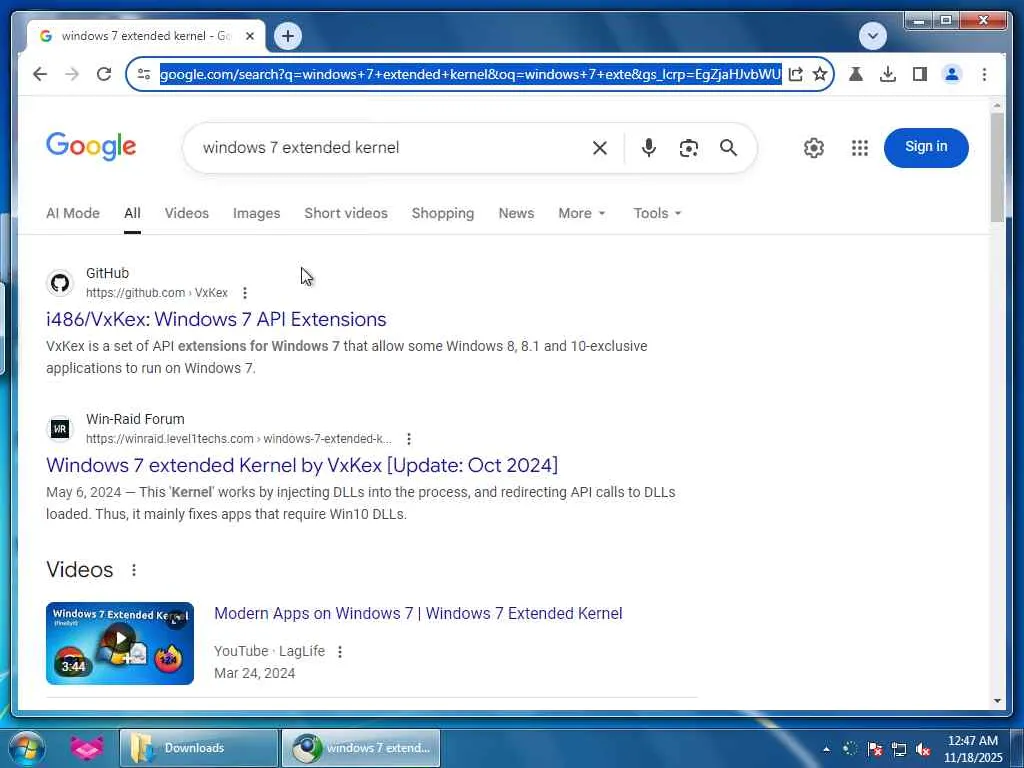Open the Short videos tab
The height and width of the screenshot is (768, 1024).
point(345,213)
